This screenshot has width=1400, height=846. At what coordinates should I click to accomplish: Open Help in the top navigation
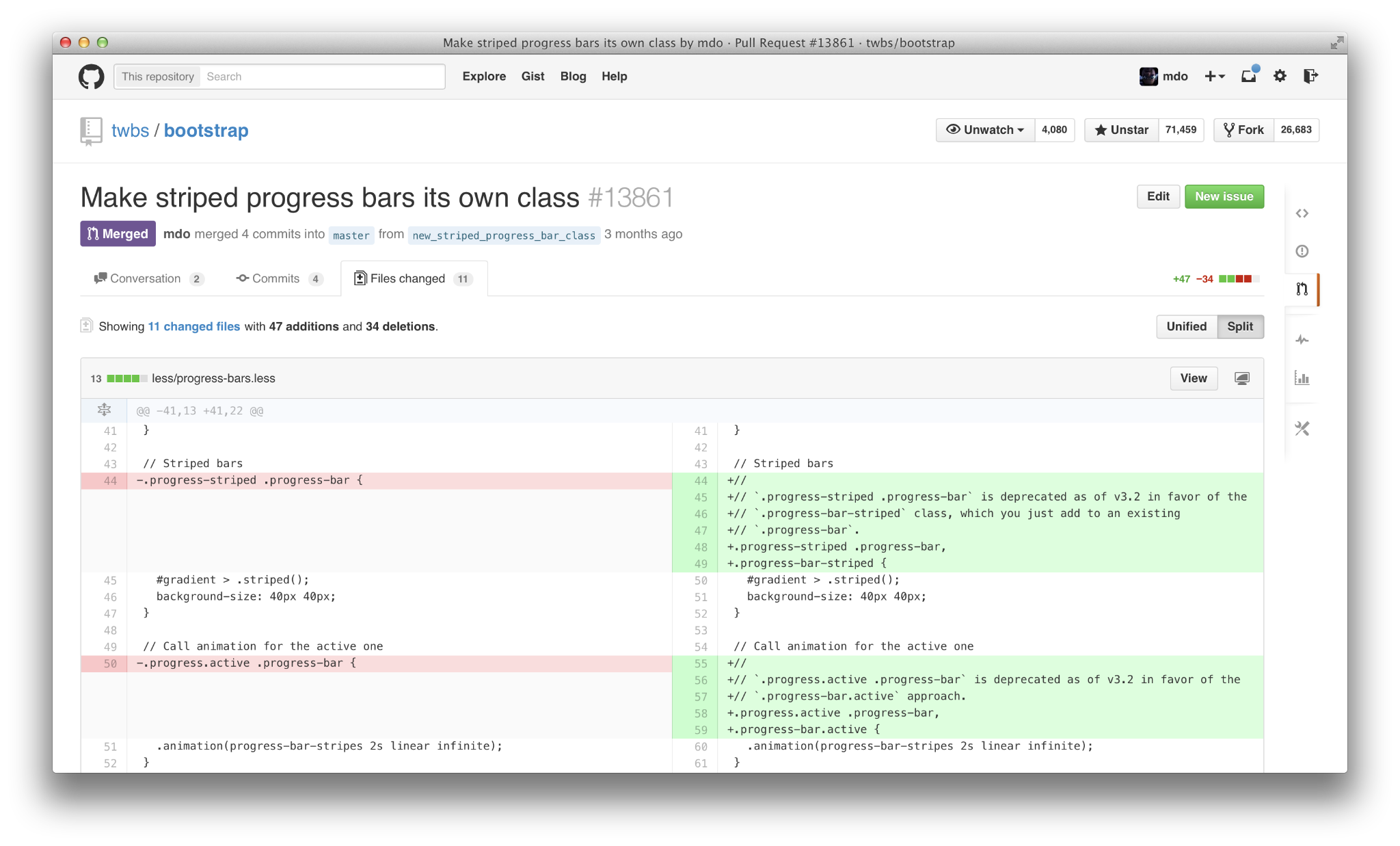[x=614, y=77]
